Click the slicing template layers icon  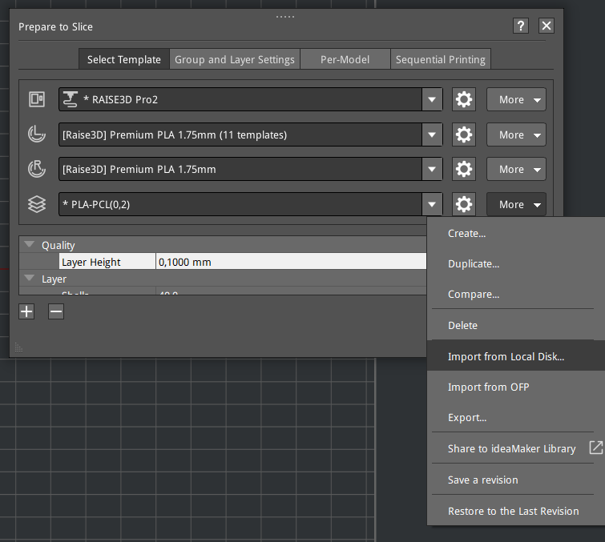click(37, 204)
